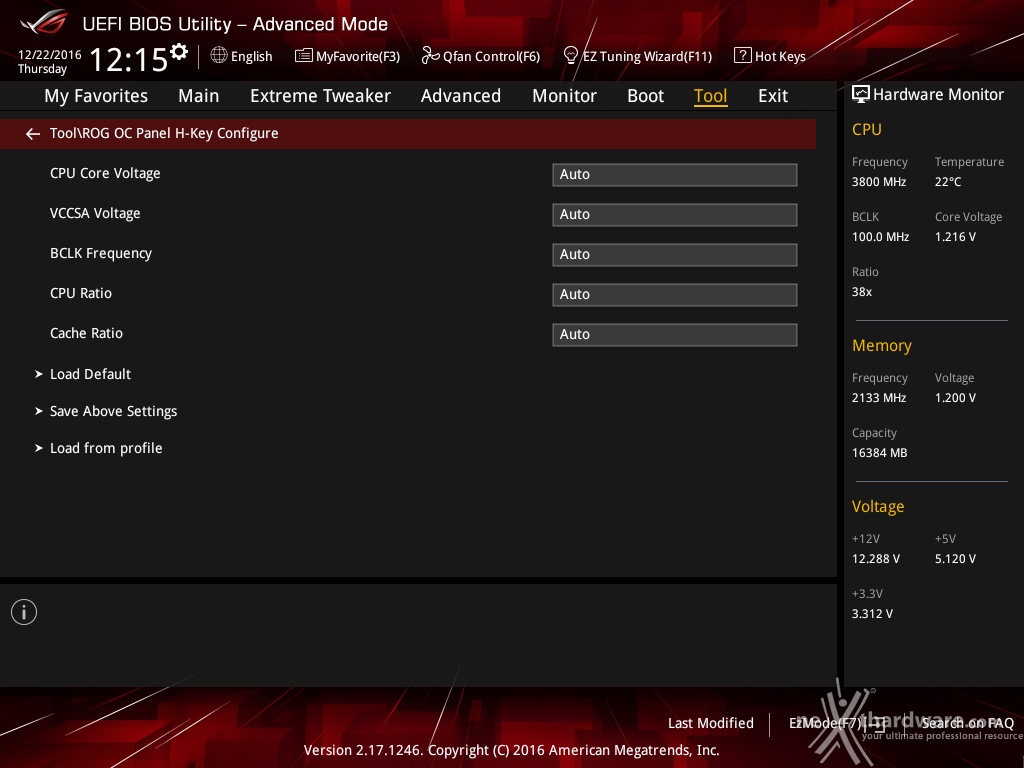The image size is (1024, 768).
Task: Click the +3.3V reading 3.312 V
Action: tap(872, 614)
